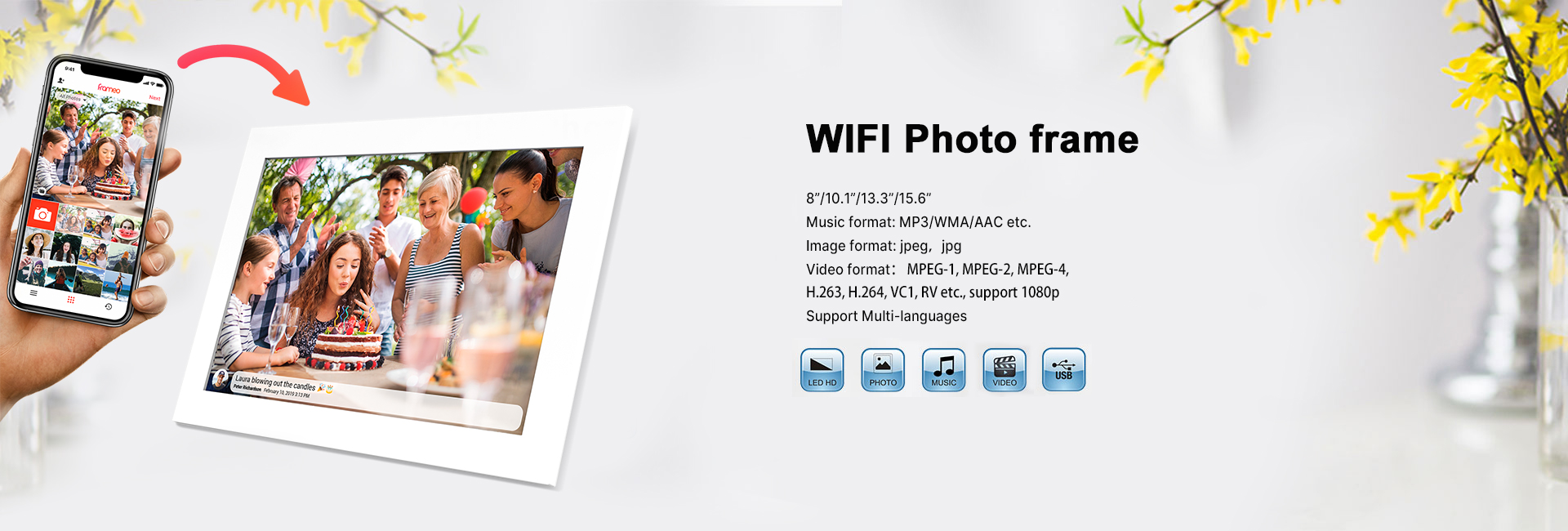
Task: Open the MUSIC feature icon
Action: tap(943, 369)
